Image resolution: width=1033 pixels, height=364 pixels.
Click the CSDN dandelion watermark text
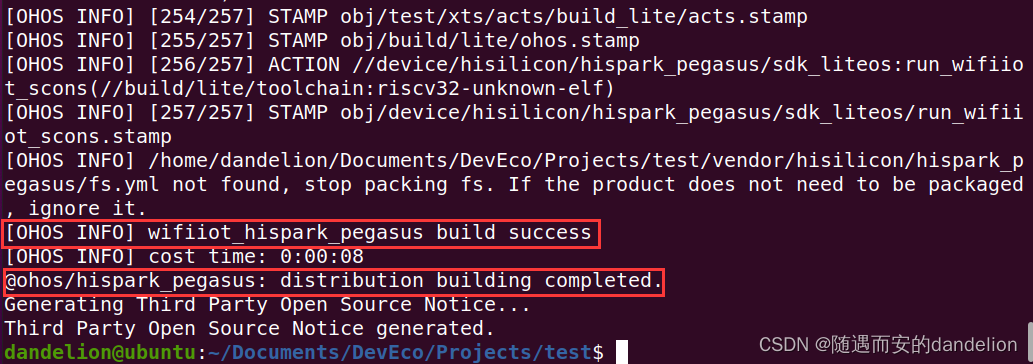[889, 344]
